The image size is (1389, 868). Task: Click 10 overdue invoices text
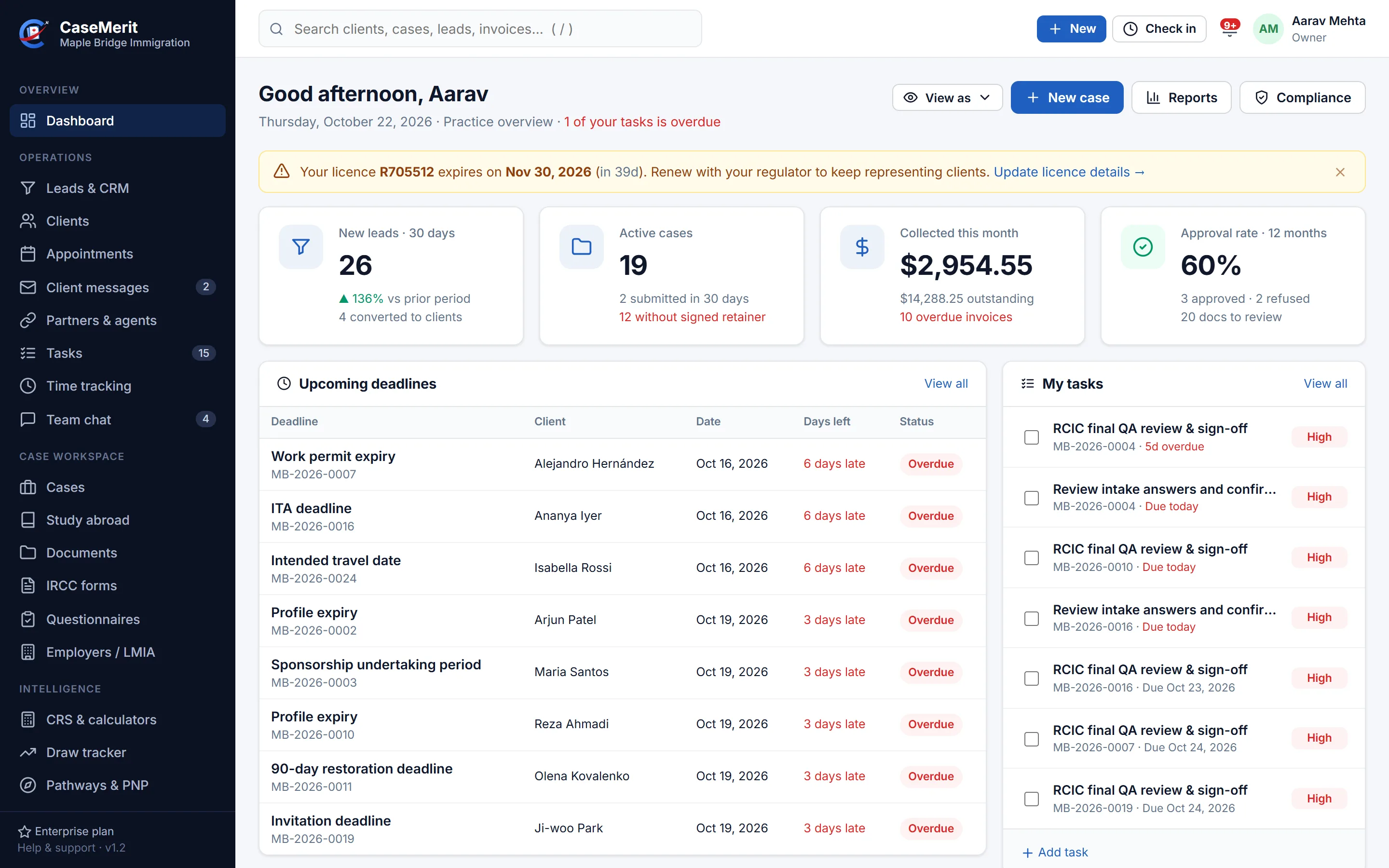click(955, 317)
